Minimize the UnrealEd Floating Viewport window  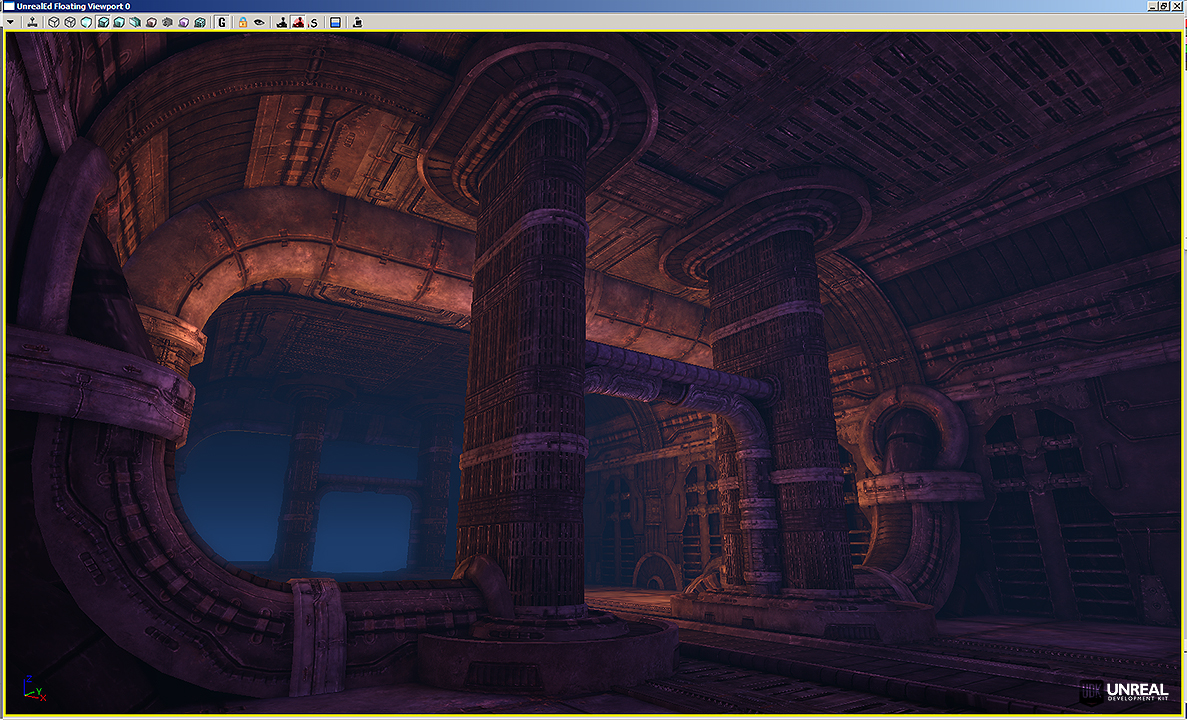tap(1153, 6)
